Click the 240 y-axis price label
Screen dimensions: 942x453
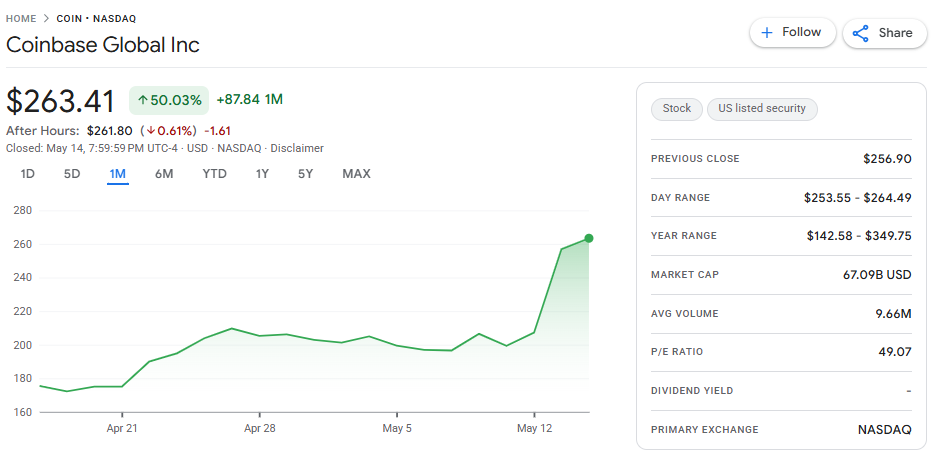(x=22, y=278)
